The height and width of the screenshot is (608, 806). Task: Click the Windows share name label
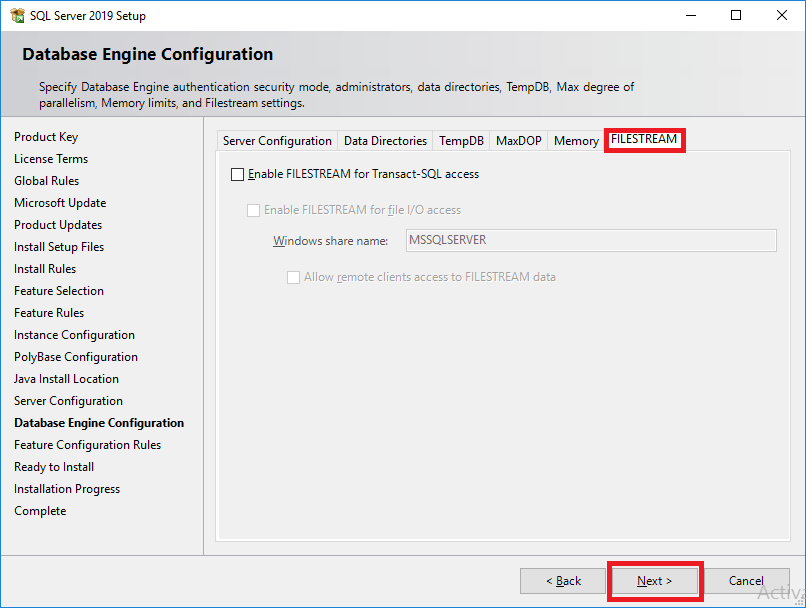331,241
